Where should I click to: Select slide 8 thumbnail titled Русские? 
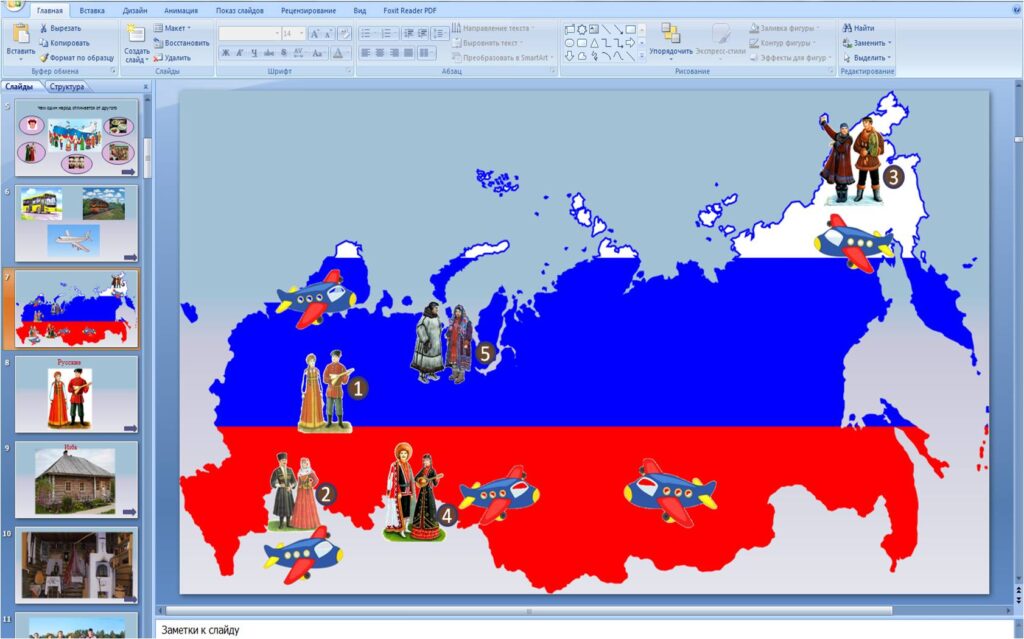76,394
